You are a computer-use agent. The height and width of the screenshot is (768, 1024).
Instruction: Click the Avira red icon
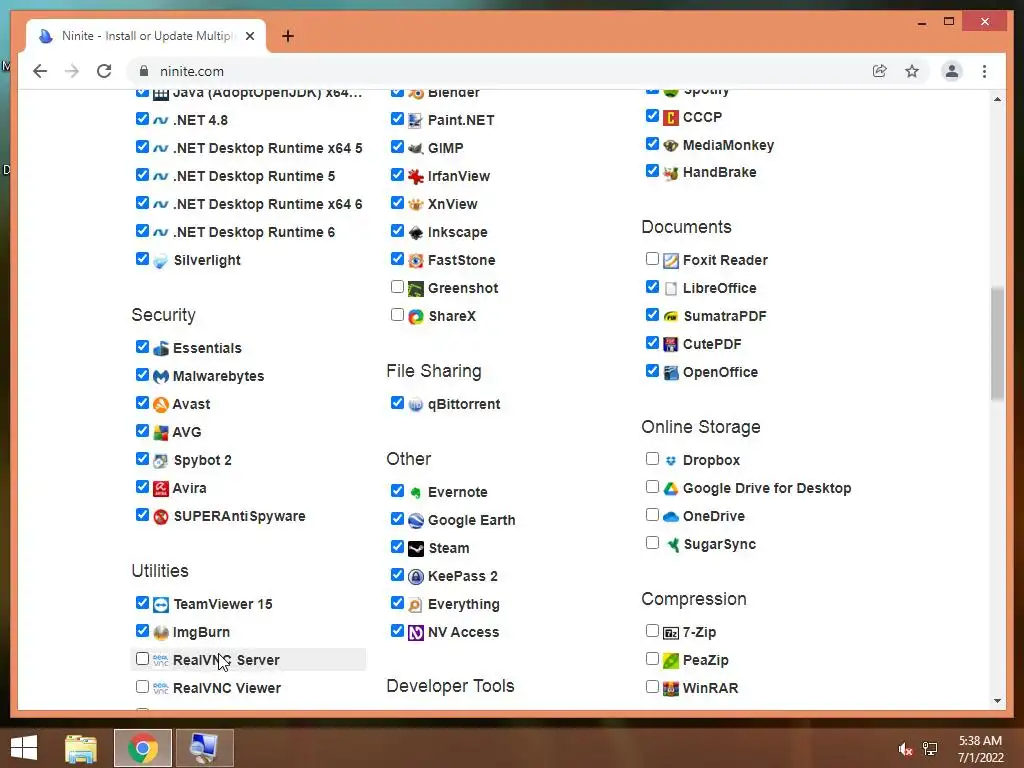(161, 488)
